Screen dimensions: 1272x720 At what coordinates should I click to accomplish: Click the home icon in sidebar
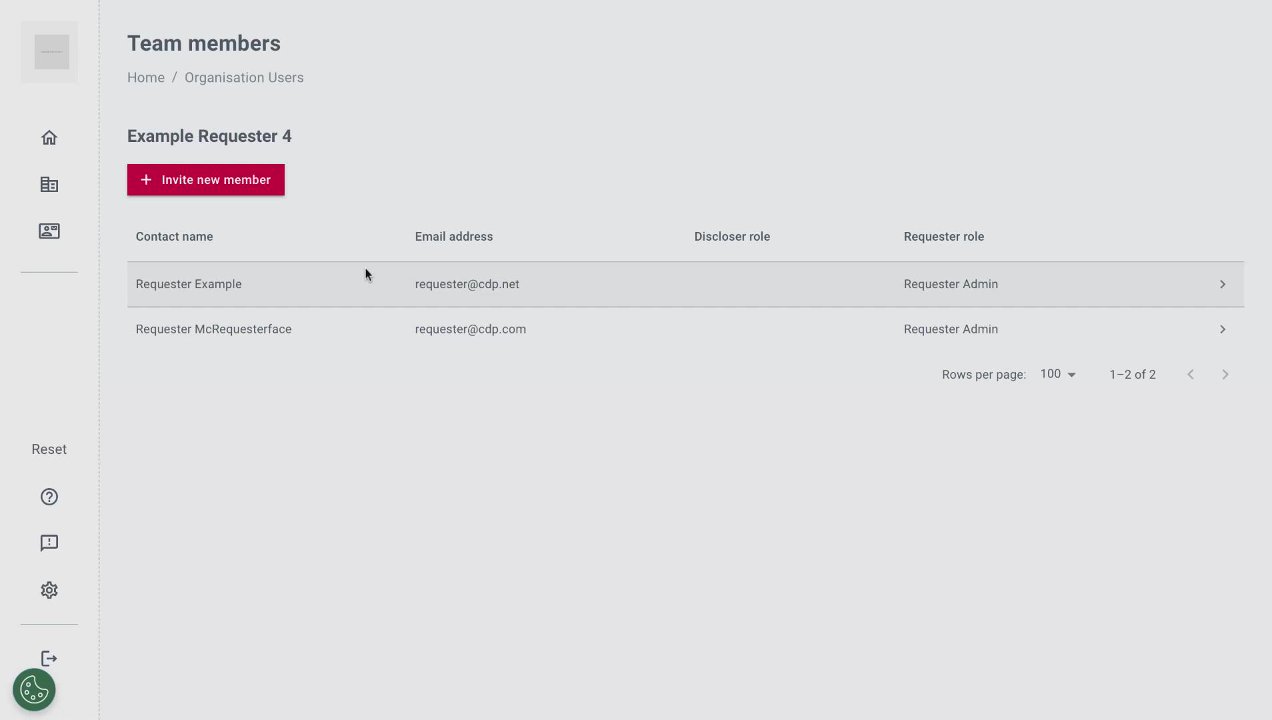click(49, 138)
